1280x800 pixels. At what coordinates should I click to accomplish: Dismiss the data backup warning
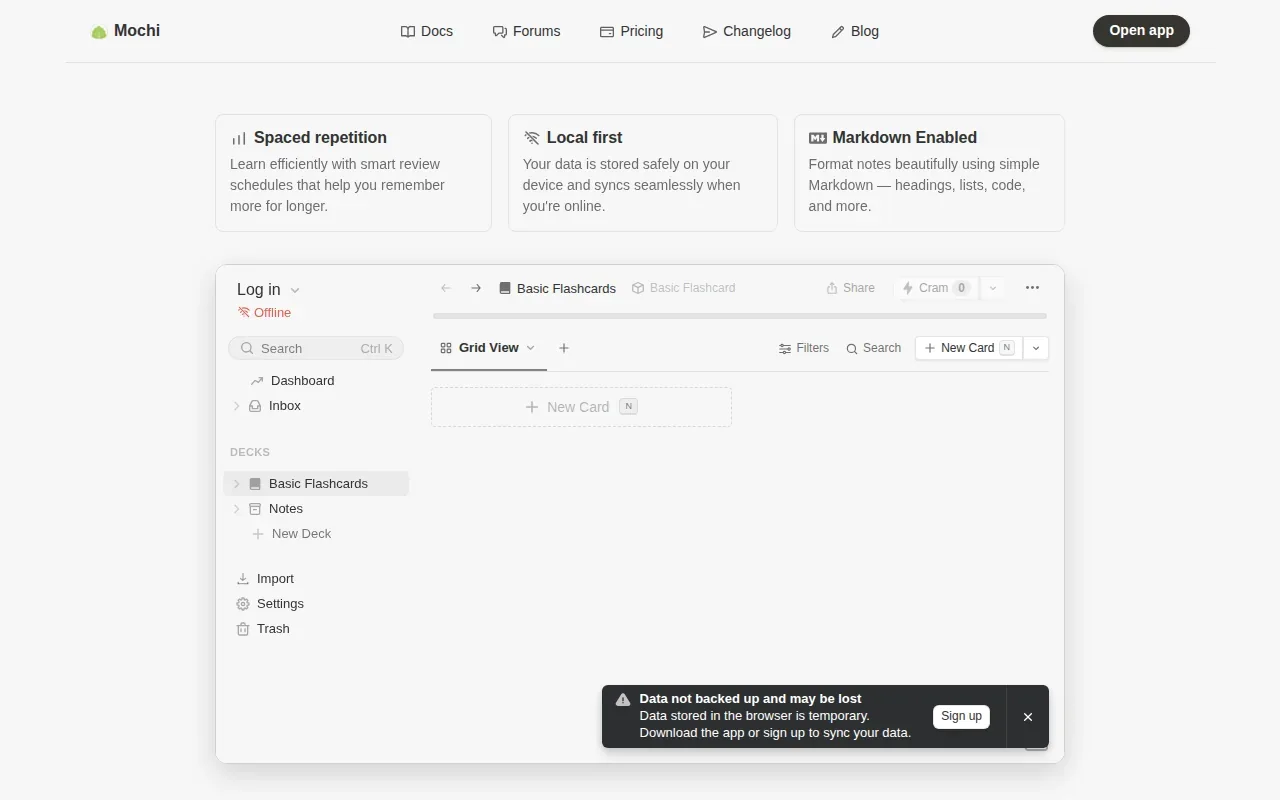click(1028, 717)
